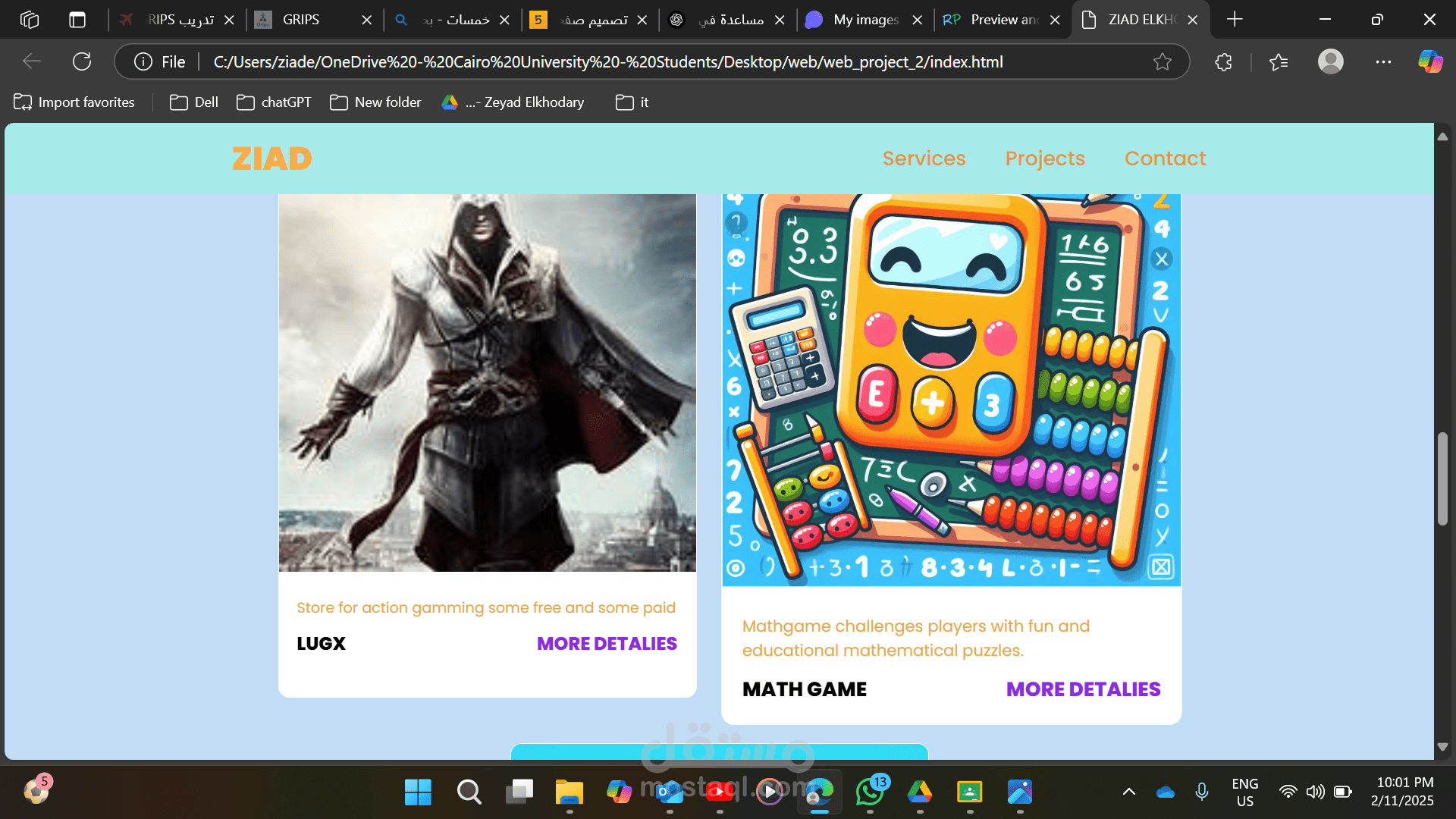Open browser Extensions puzzle icon

coord(1223,62)
